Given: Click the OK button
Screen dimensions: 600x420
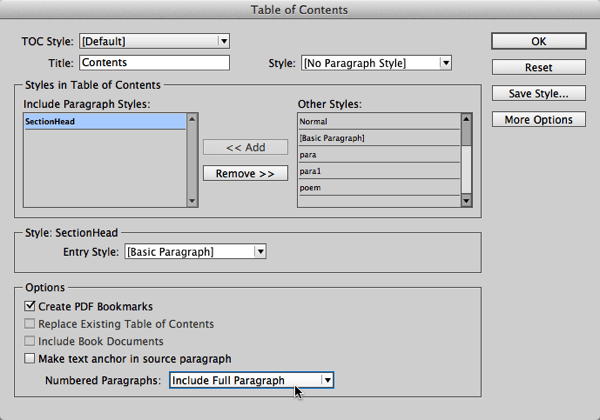Looking at the screenshot, I should (x=538, y=41).
